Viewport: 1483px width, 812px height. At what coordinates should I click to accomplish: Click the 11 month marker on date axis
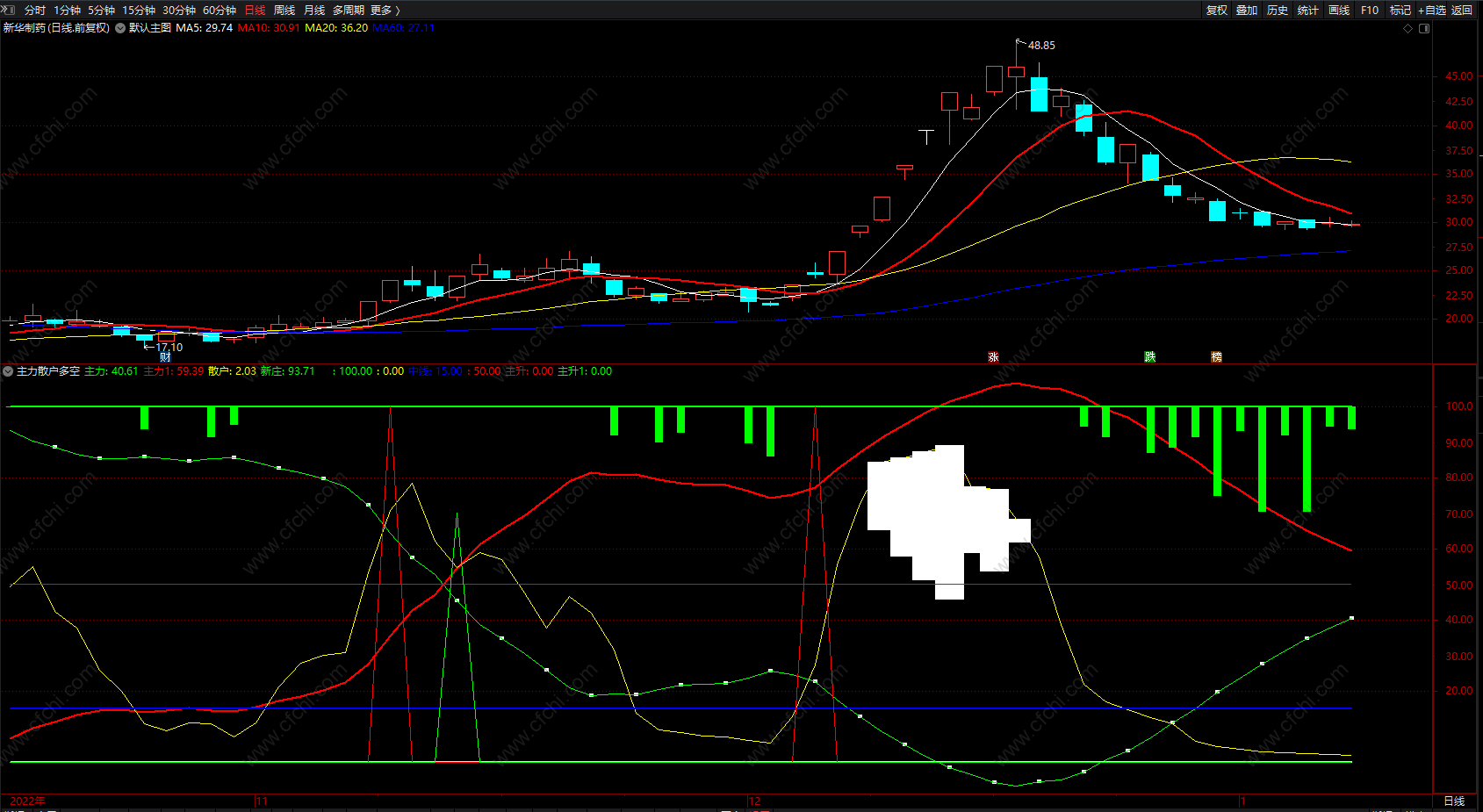(x=262, y=801)
